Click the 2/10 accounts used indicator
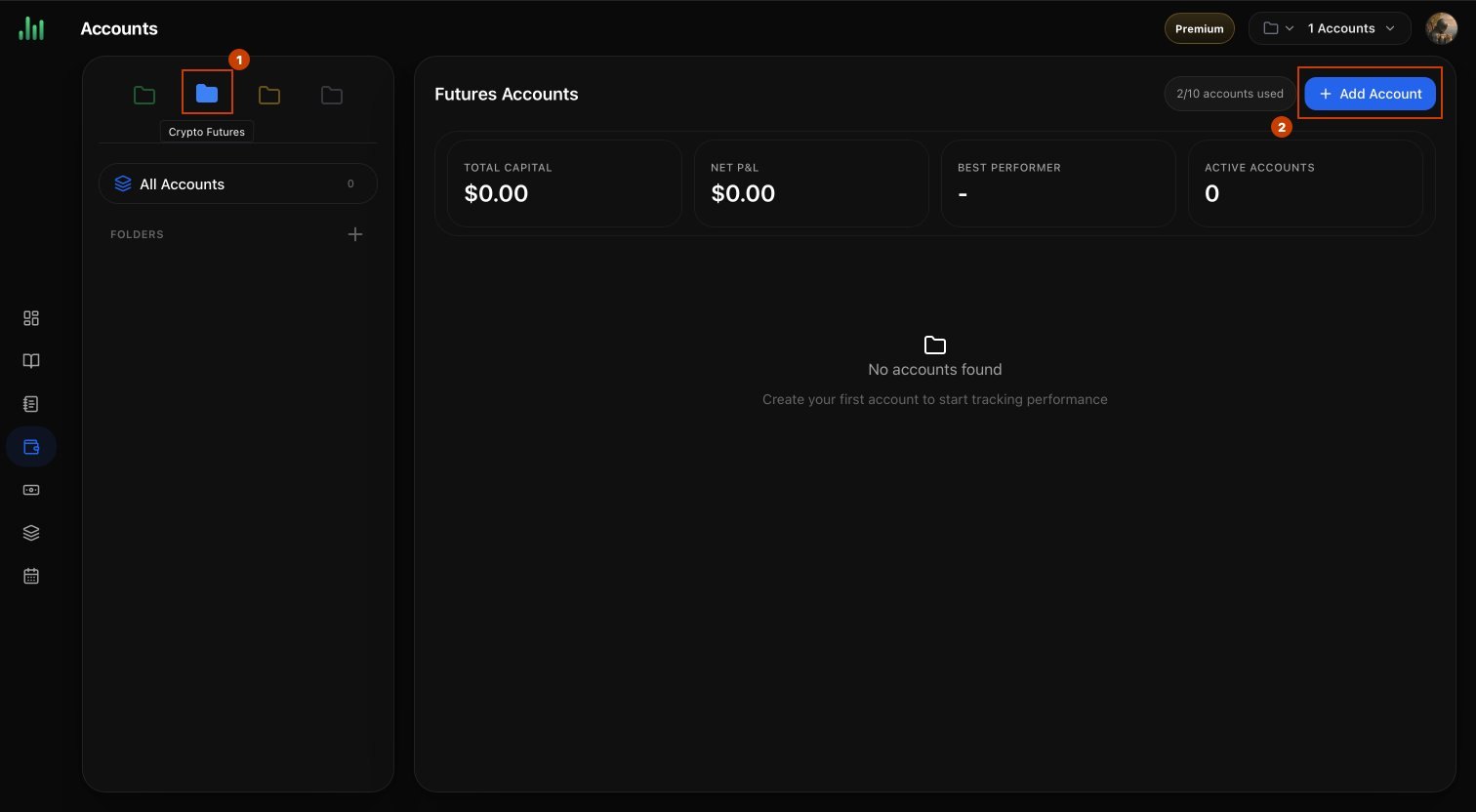1476x812 pixels. click(1230, 94)
